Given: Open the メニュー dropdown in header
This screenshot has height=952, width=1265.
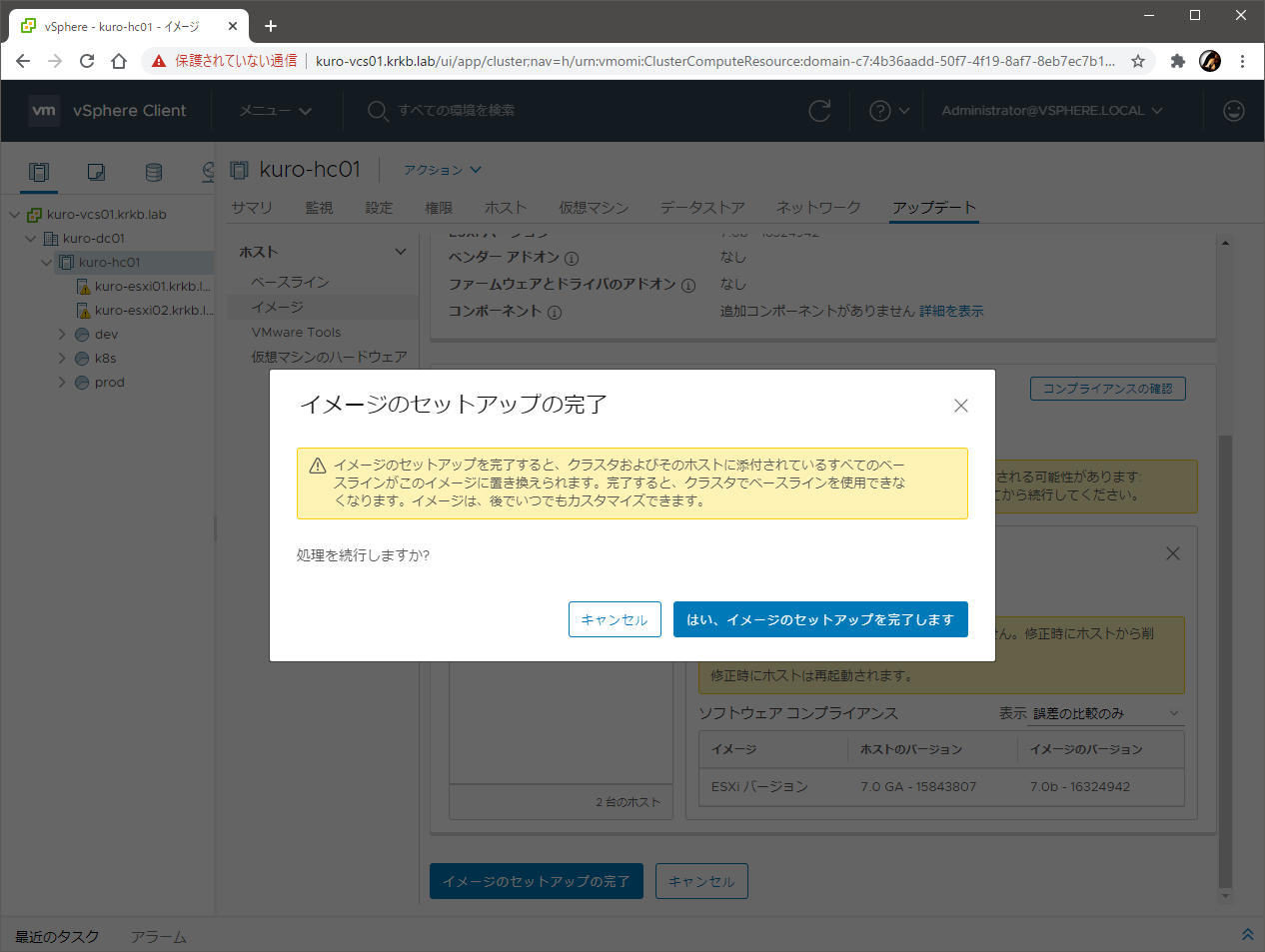Looking at the screenshot, I should coord(275,111).
